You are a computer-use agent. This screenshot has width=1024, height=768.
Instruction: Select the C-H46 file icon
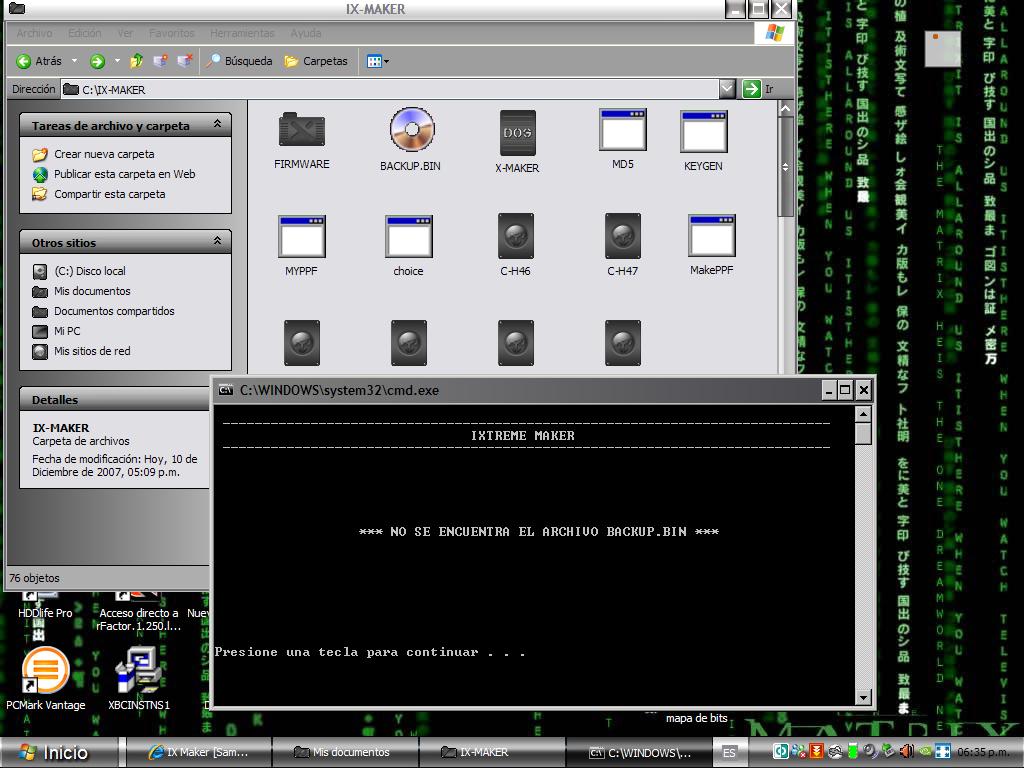click(516, 236)
